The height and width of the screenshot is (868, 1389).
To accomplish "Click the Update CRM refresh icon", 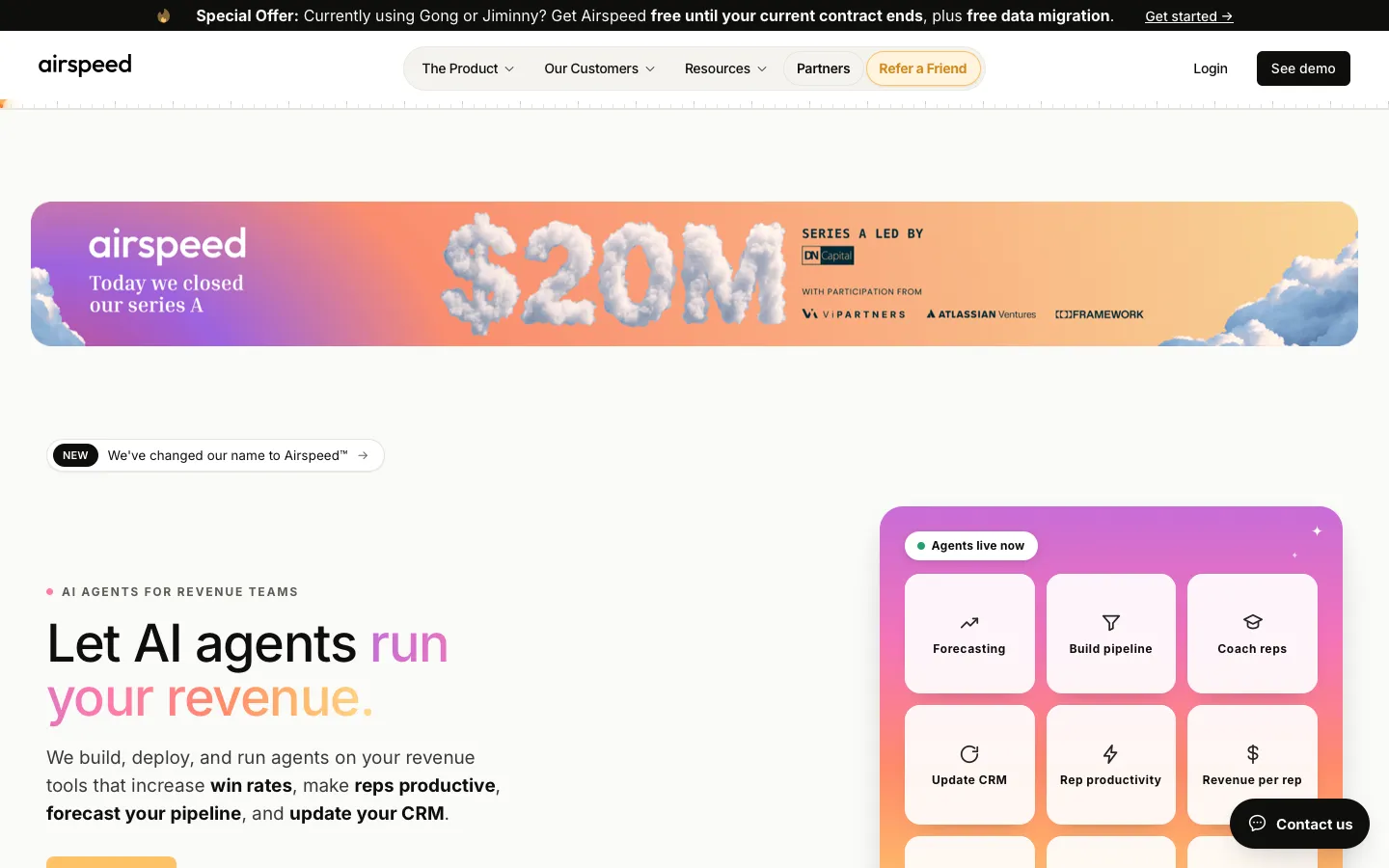I will tap(969, 754).
